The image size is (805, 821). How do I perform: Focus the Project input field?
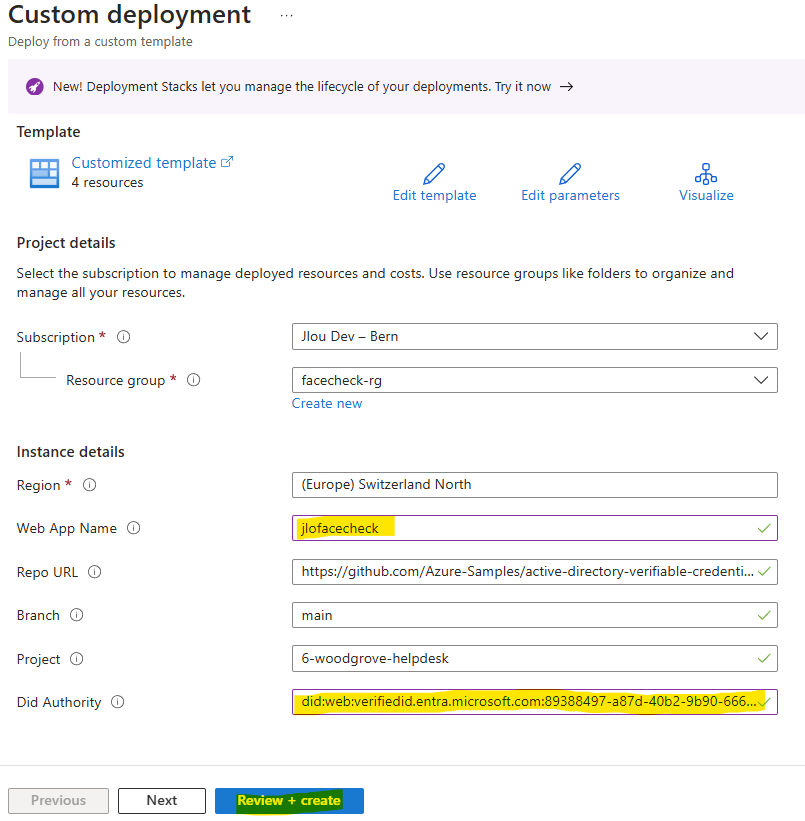[x=535, y=659]
